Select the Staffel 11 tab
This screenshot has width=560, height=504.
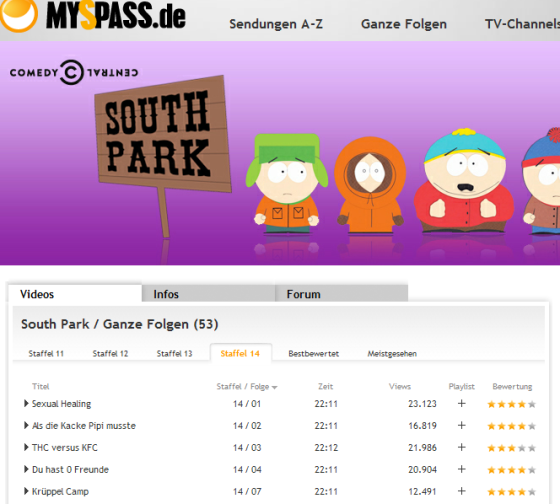46,354
